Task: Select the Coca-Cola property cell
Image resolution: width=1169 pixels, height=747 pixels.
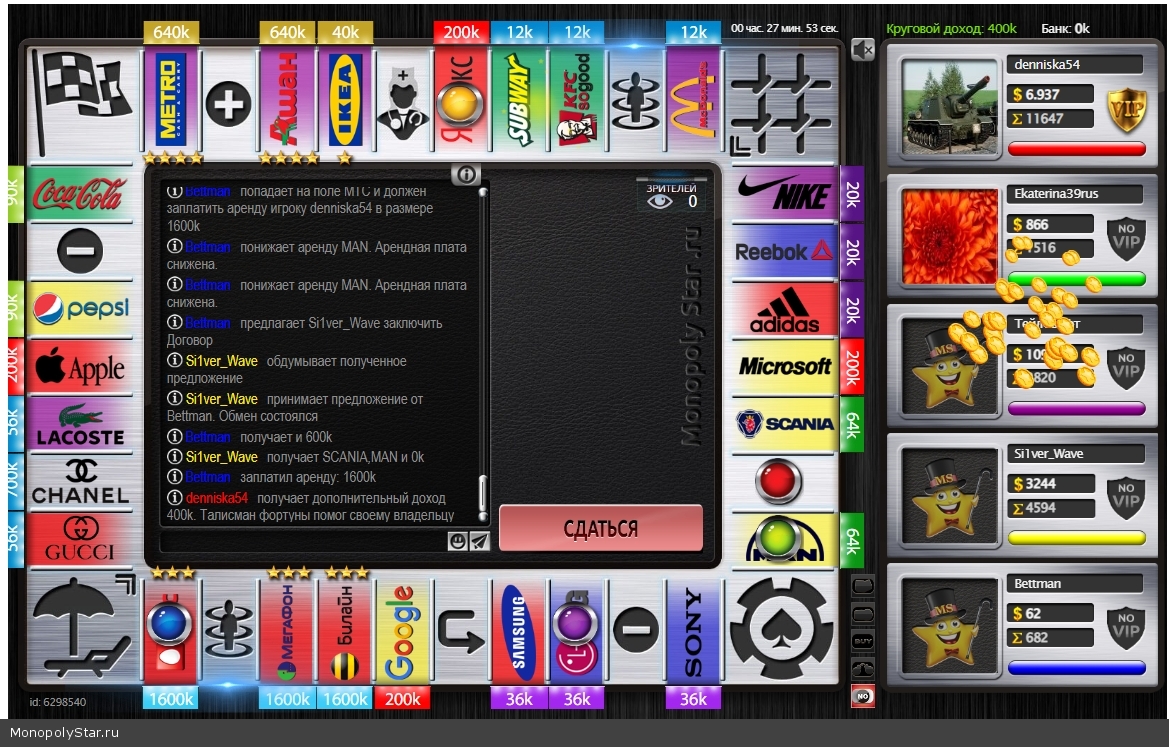Action: coord(81,194)
